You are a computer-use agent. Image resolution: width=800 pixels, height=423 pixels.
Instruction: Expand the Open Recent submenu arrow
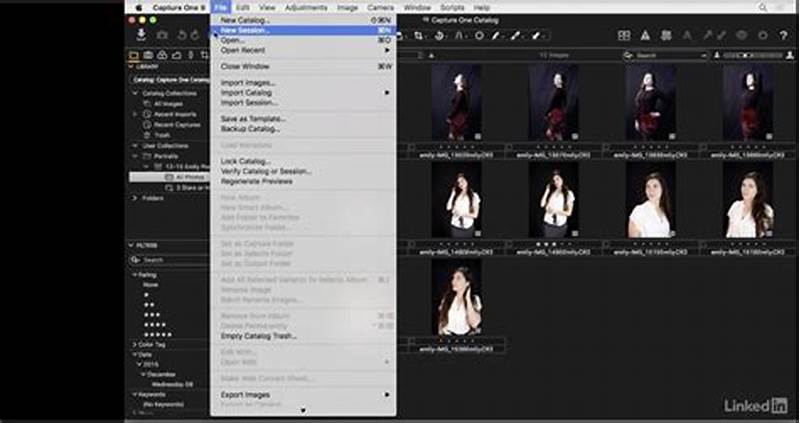click(x=387, y=50)
